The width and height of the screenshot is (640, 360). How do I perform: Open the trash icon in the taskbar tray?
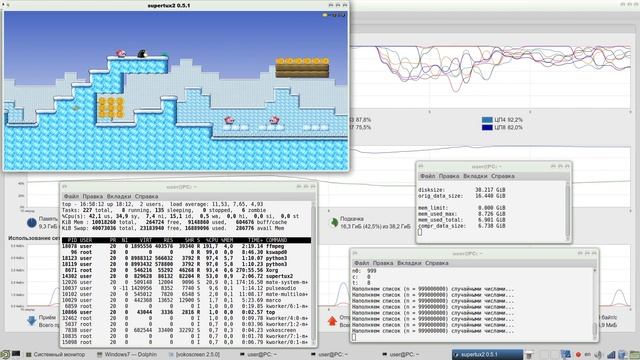[x=529, y=355]
